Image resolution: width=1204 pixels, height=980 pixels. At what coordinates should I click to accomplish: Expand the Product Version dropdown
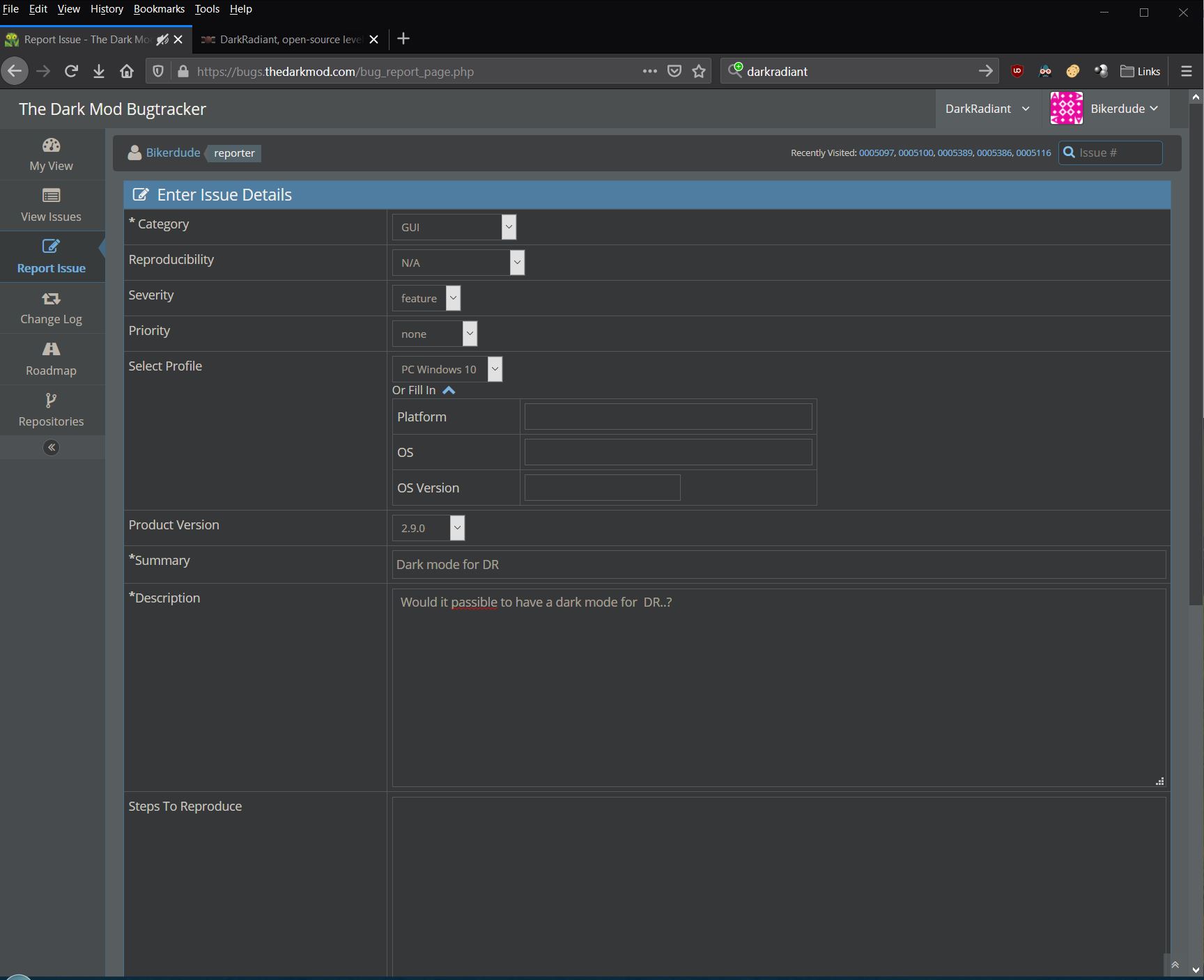click(428, 528)
